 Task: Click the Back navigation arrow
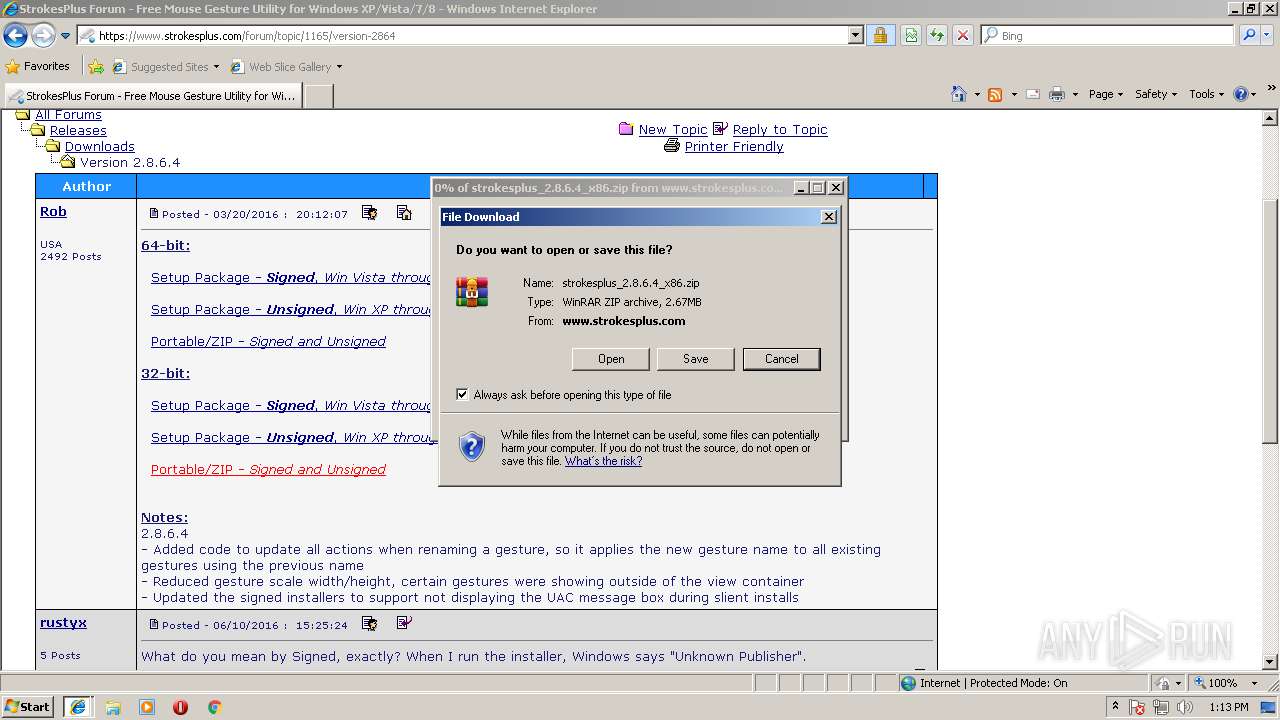click(16, 36)
